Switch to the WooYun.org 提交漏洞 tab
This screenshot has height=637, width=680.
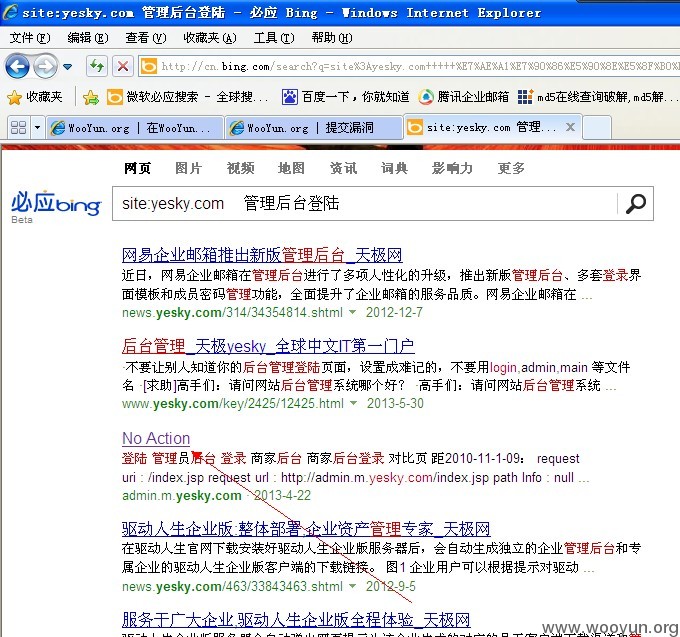[313, 127]
